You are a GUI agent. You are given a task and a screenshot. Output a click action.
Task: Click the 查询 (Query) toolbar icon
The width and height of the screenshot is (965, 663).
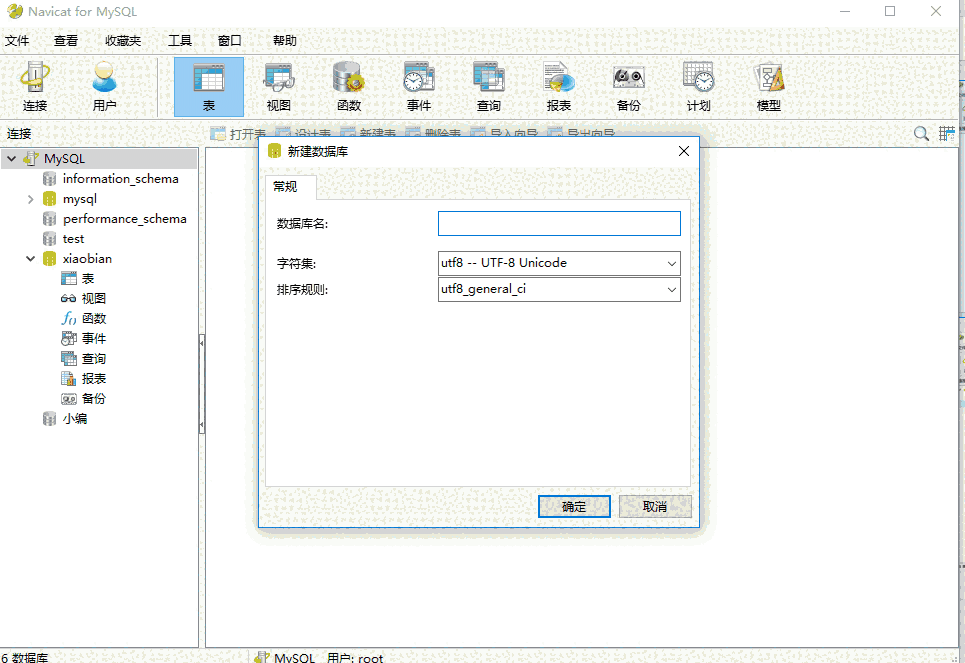[488, 86]
